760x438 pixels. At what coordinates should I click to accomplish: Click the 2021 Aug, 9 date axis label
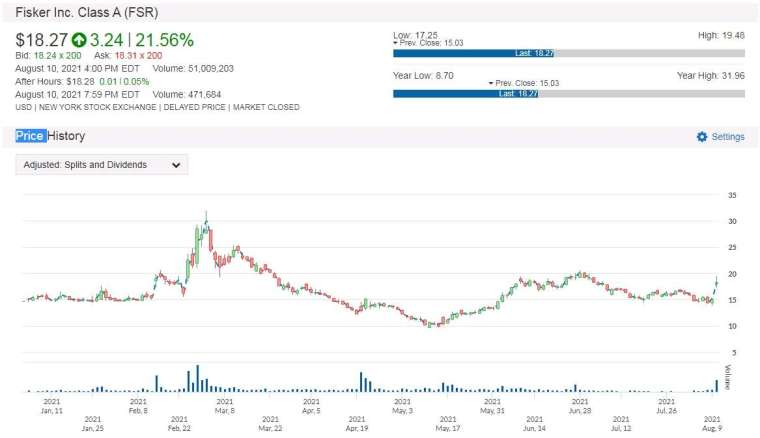(x=712, y=423)
